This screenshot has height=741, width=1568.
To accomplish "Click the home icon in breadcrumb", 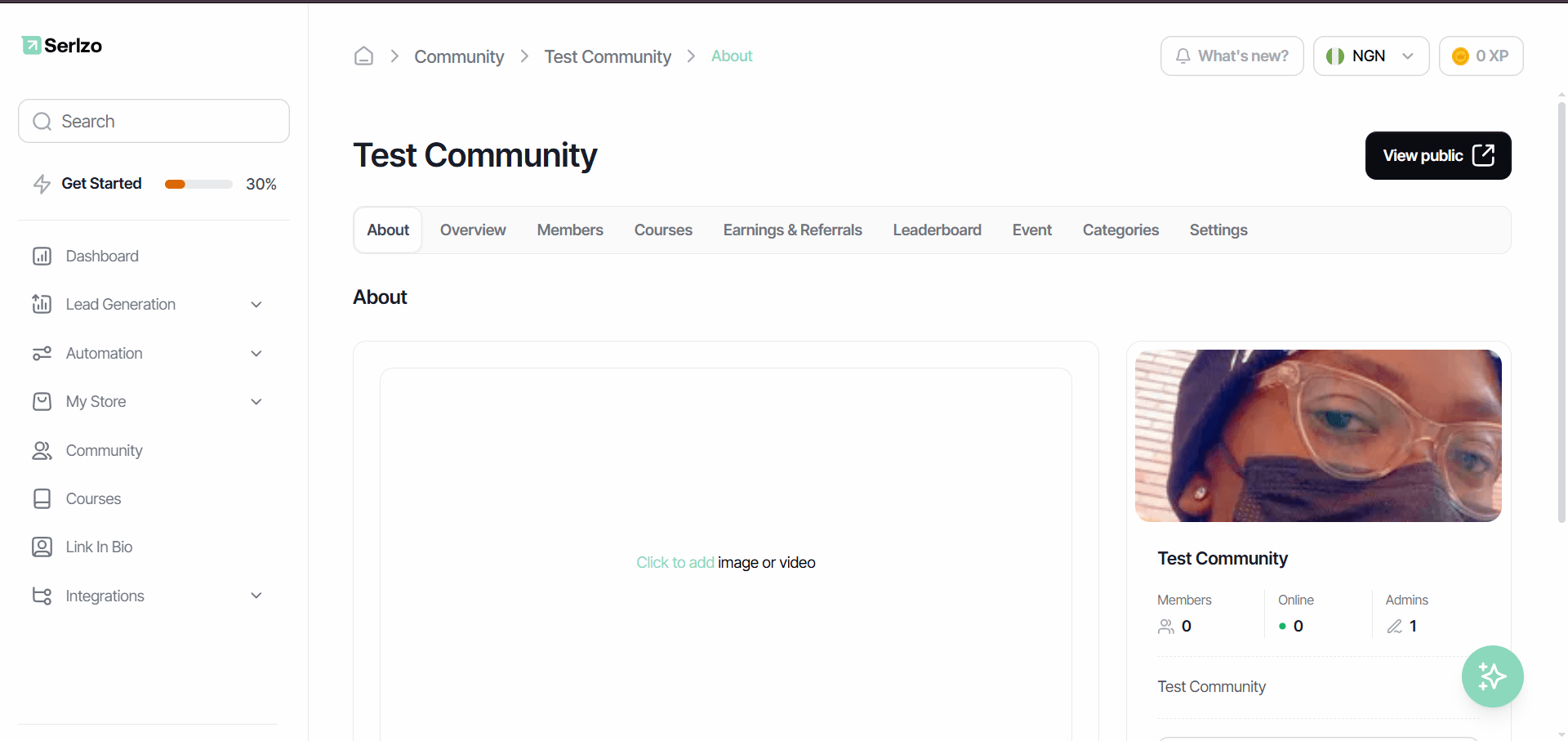I will point(363,56).
